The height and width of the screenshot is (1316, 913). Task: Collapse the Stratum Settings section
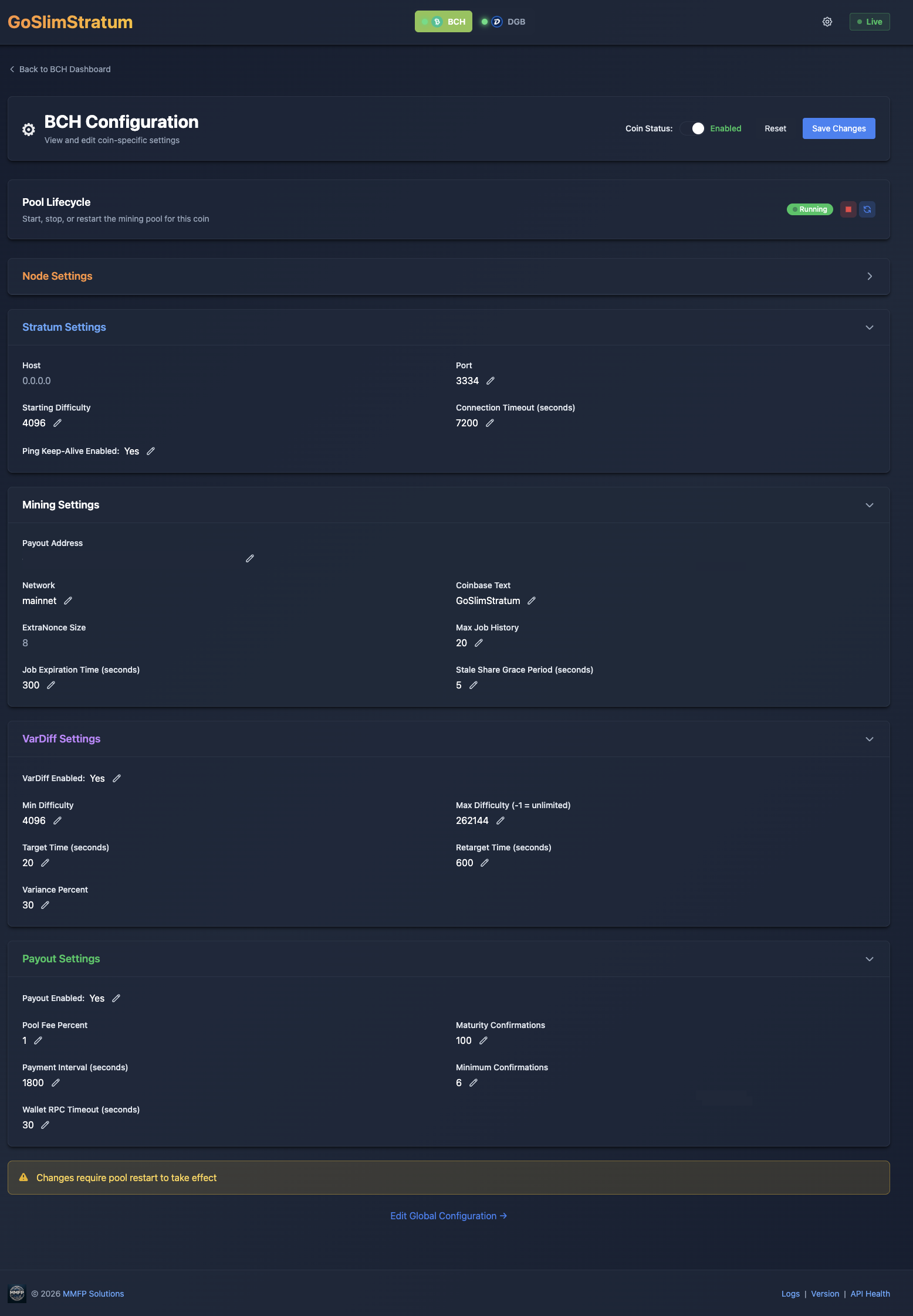870,327
